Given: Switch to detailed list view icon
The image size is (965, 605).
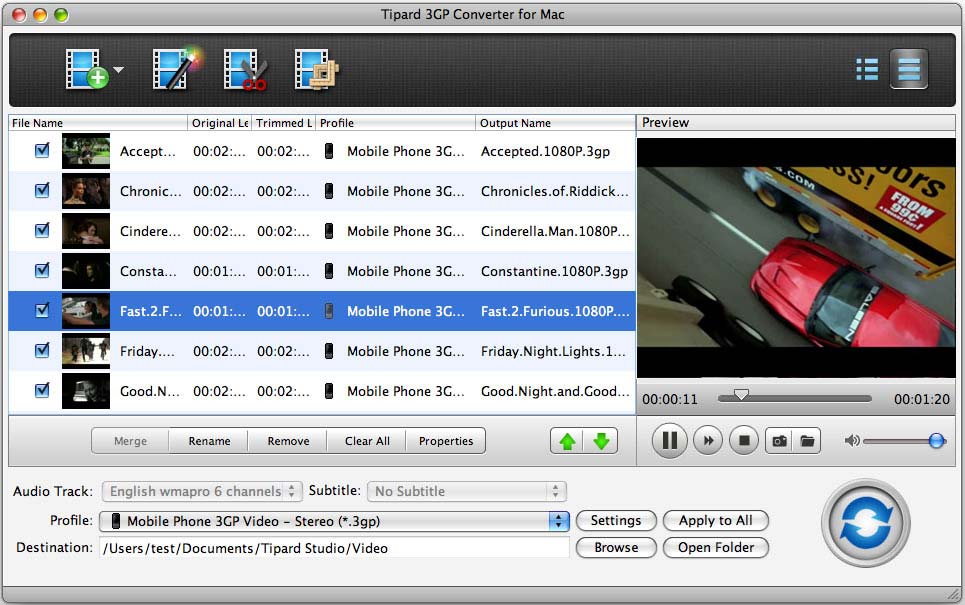Looking at the screenshot, I should tap(867, 70).
